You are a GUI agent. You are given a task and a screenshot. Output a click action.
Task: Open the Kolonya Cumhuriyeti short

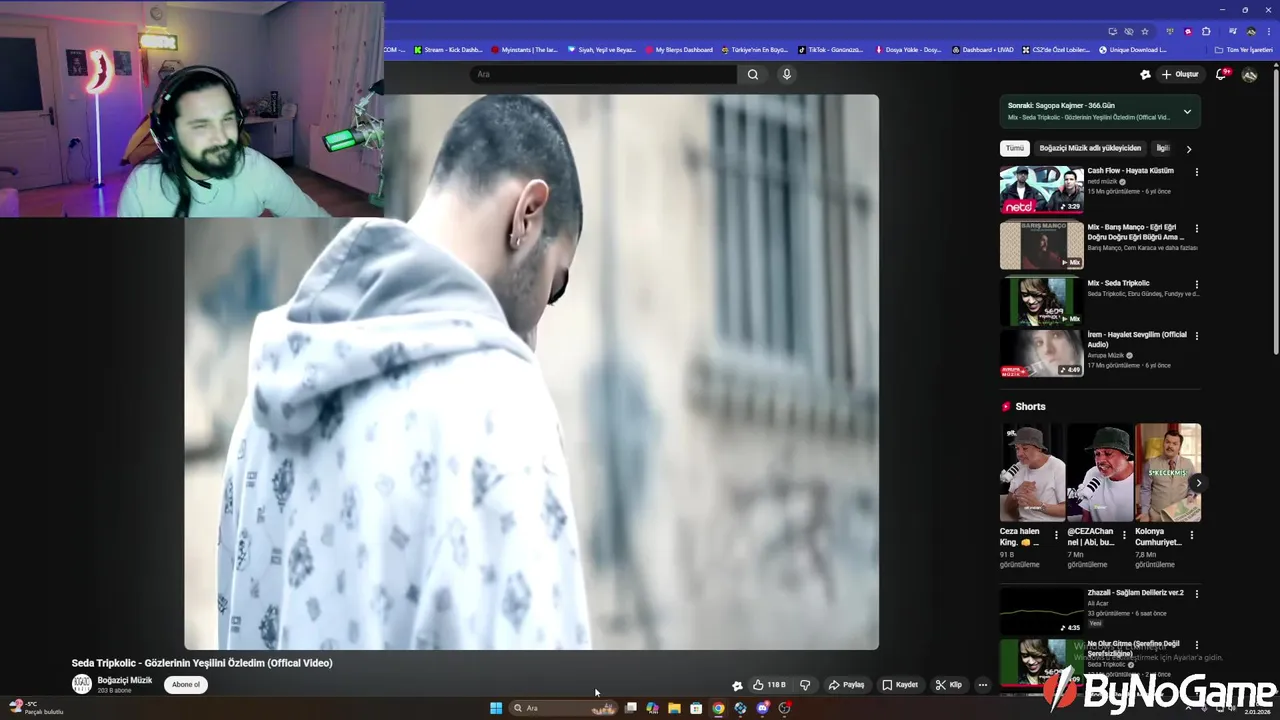[1168, 472]
